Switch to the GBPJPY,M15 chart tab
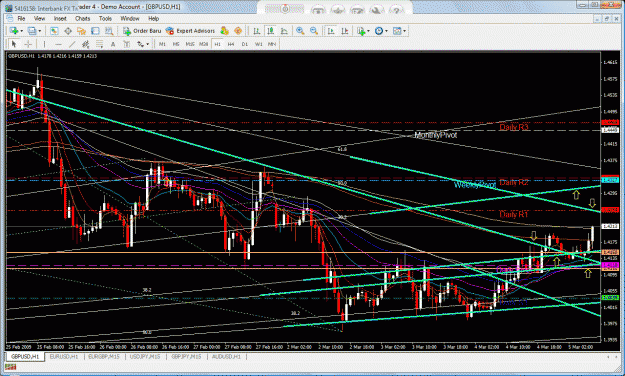The image size is (625, 376). 186,356
